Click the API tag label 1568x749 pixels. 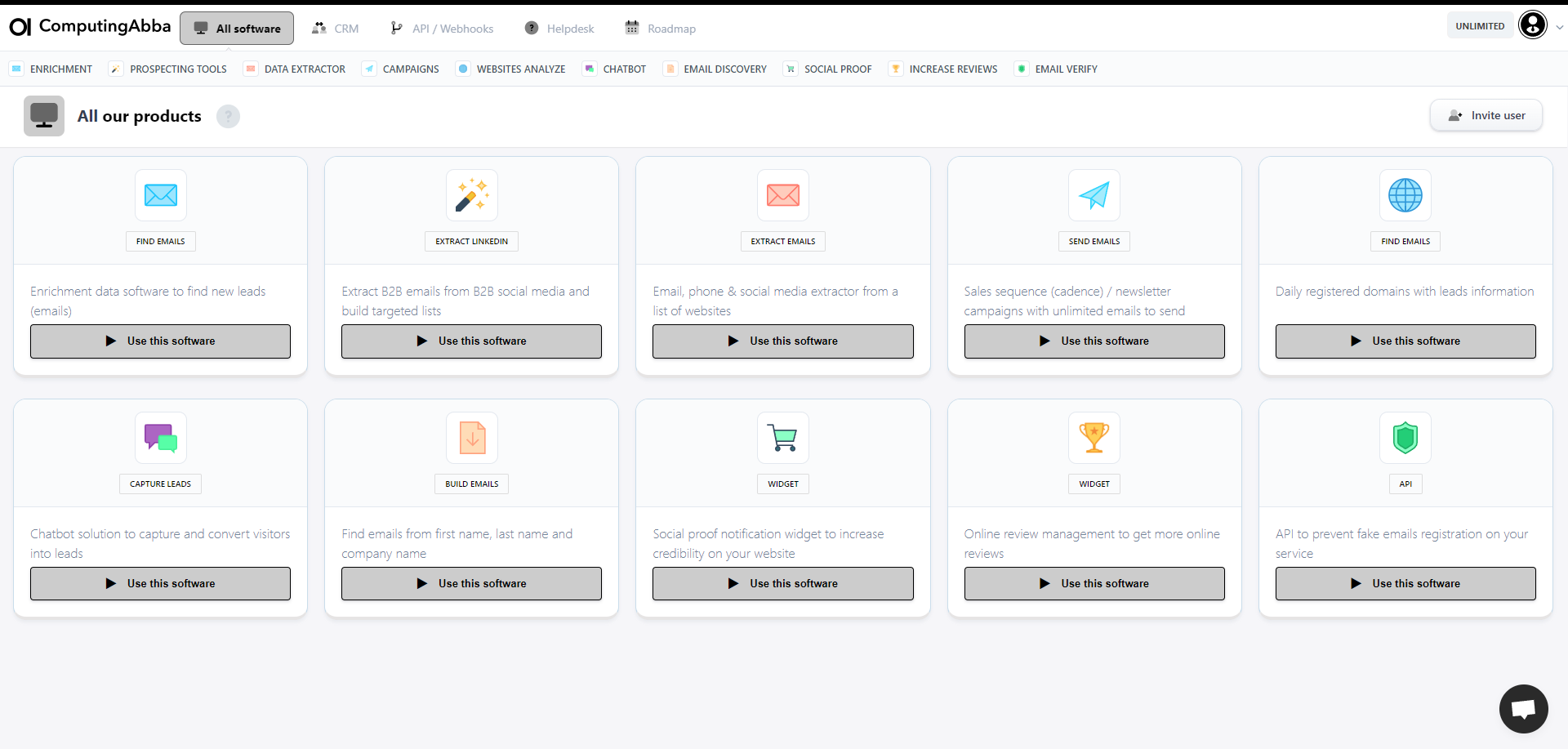1405,484
